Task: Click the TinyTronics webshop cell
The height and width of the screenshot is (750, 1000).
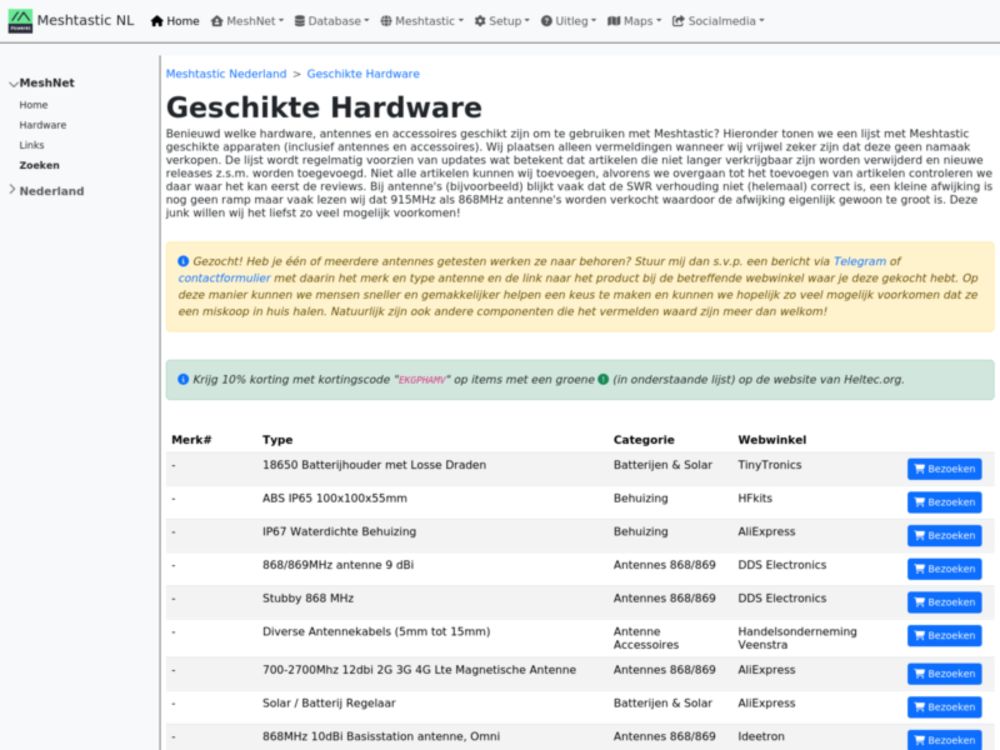Action: (769, 465)
